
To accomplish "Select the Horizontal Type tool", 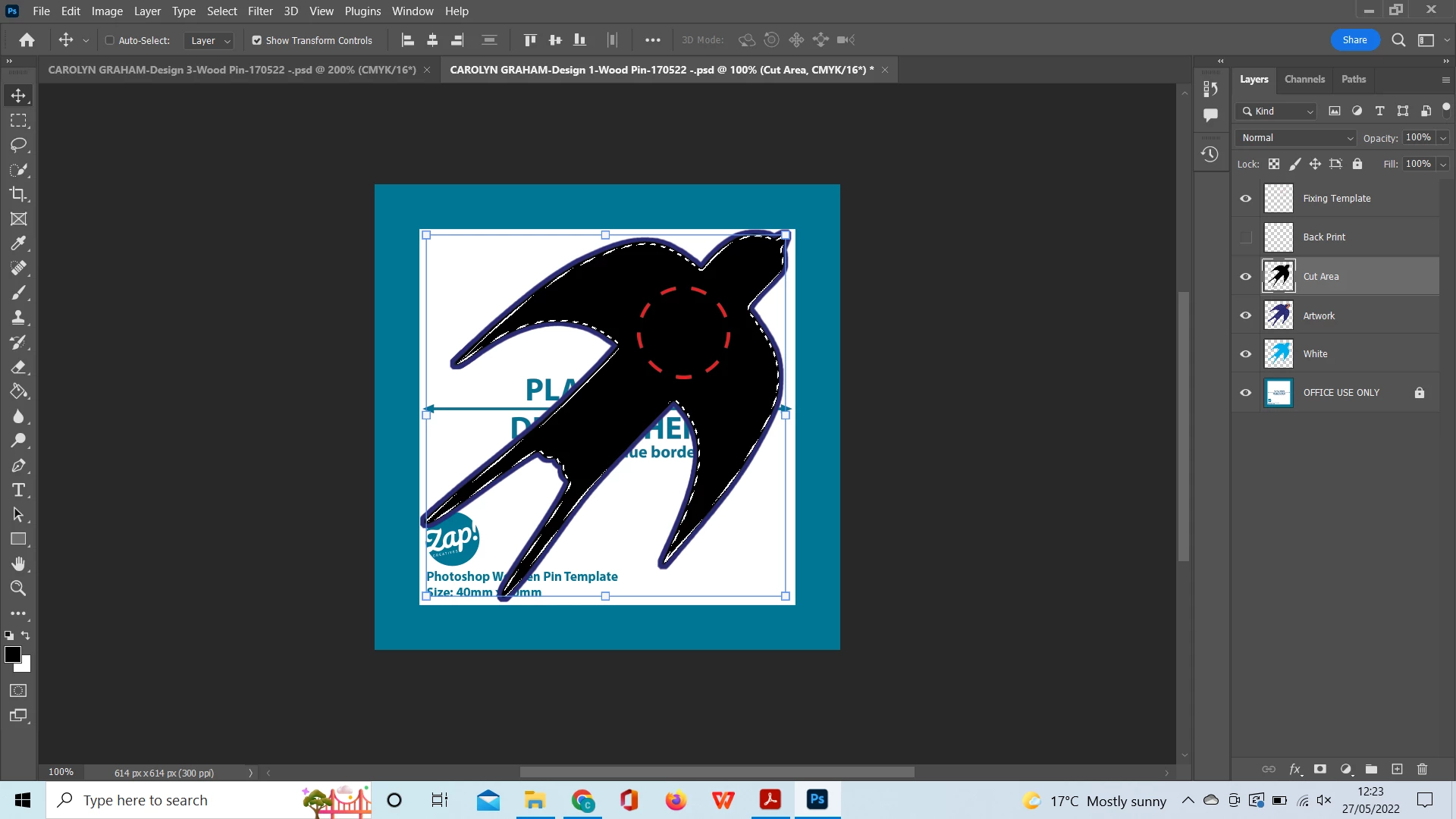I will pyautogui.click(x=18, y=490).
